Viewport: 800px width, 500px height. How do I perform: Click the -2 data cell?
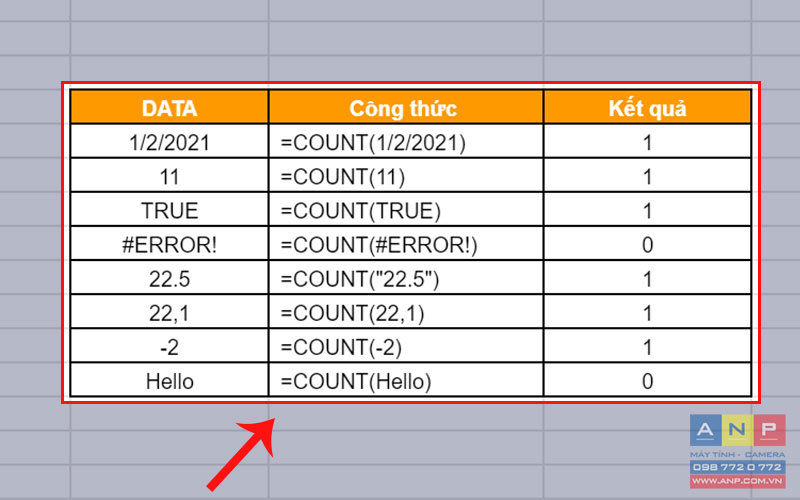pyautogui.click(x=169, y=346)
